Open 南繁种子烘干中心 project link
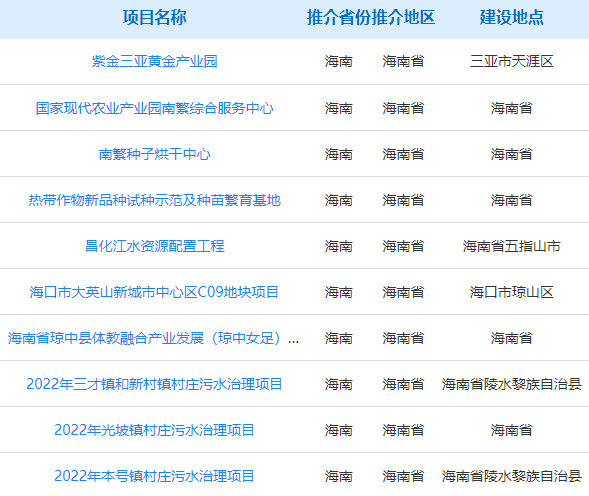The width and height of the screenshot is (589, 496). (154, 154)
